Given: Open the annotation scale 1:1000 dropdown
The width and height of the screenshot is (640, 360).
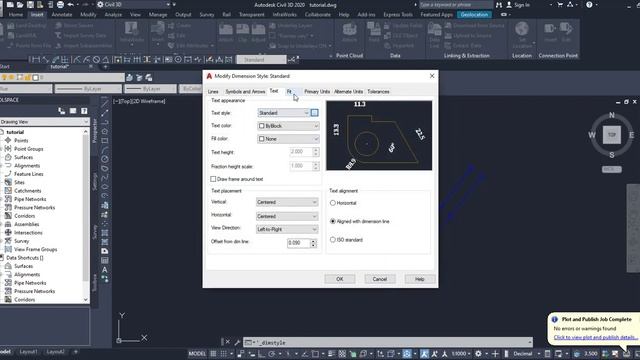Looking at the screenshot, I should [x=461, y=353].
